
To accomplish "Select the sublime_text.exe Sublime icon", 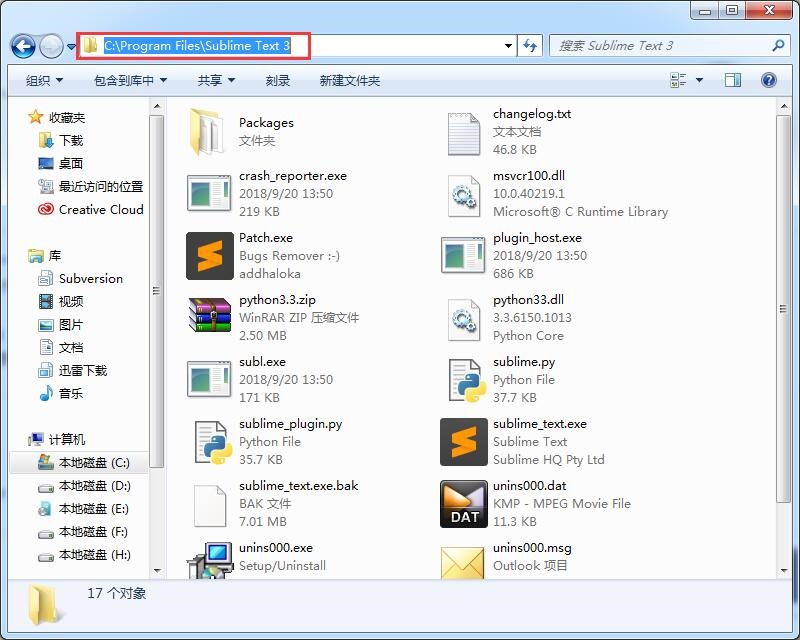I will click(464, 442).
